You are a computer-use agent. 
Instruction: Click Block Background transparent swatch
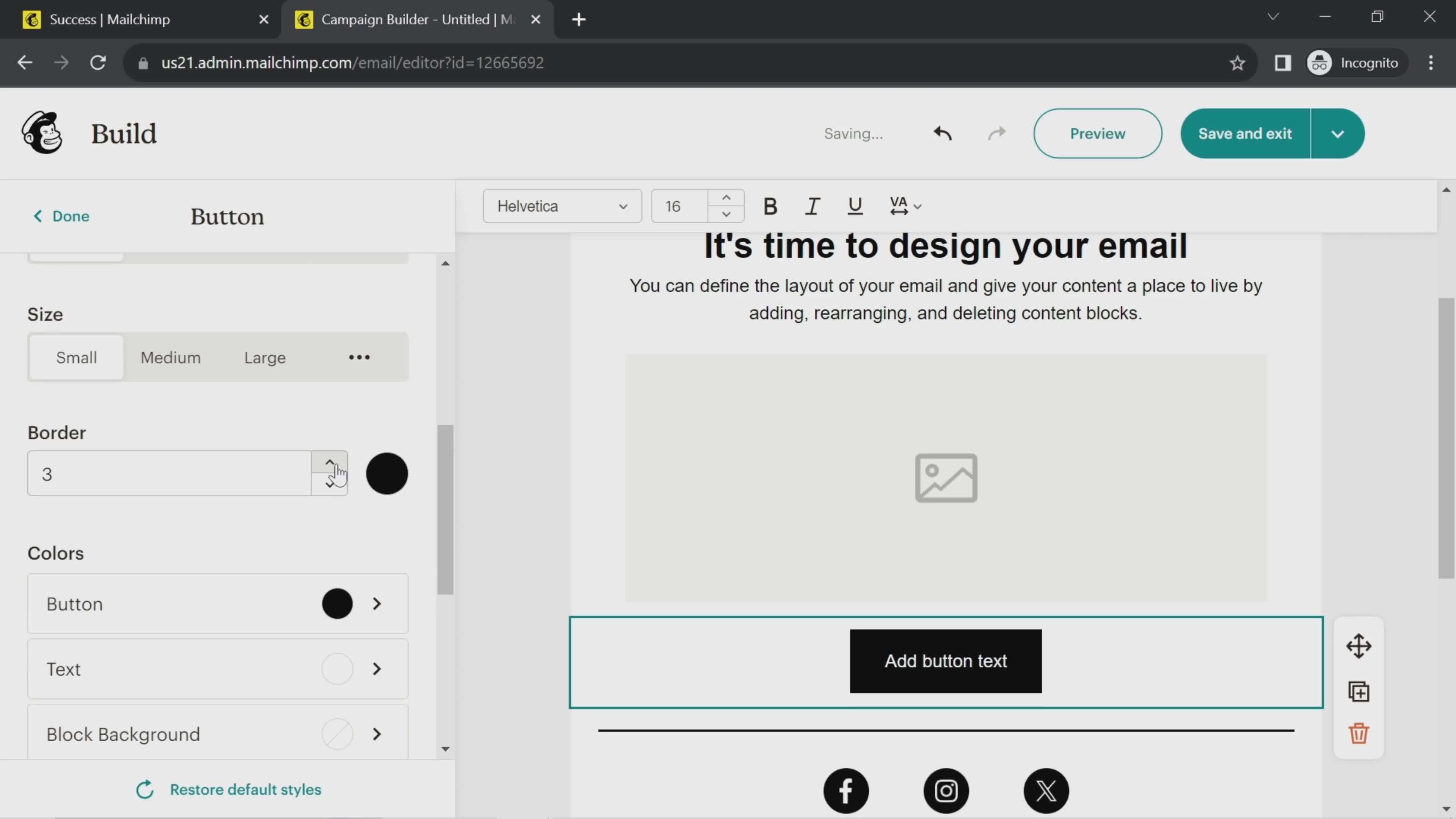pos(337,734)
